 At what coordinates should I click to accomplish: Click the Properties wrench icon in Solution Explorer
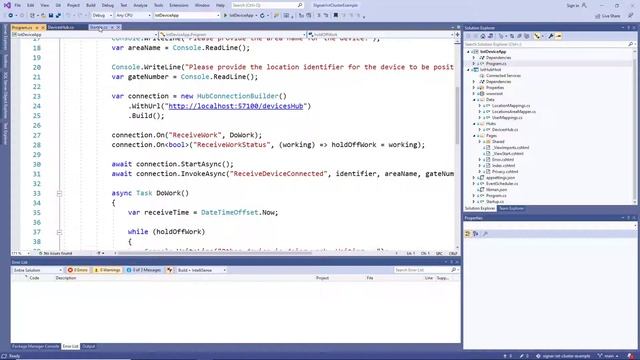[x=551, y=36]
